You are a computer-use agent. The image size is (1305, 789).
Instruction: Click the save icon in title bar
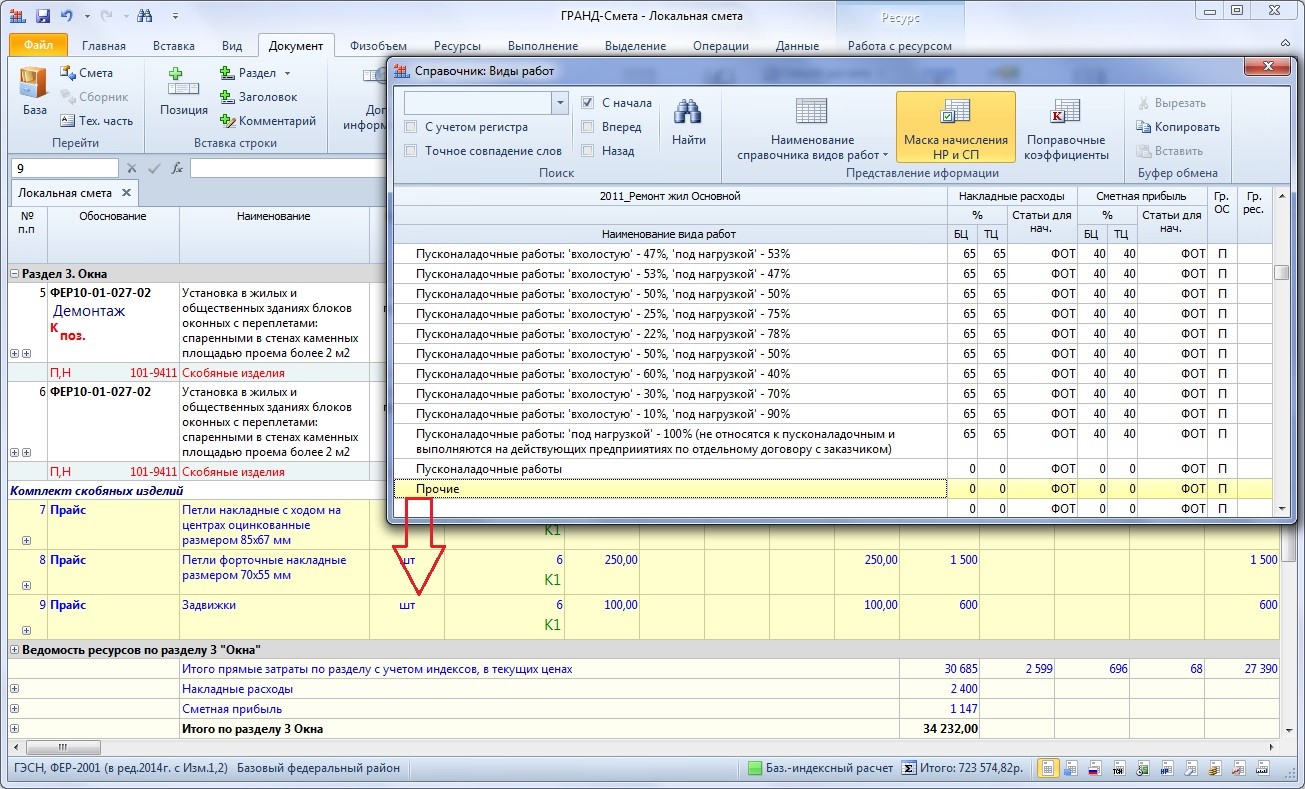pyautogui.click(x=43, y=17)
